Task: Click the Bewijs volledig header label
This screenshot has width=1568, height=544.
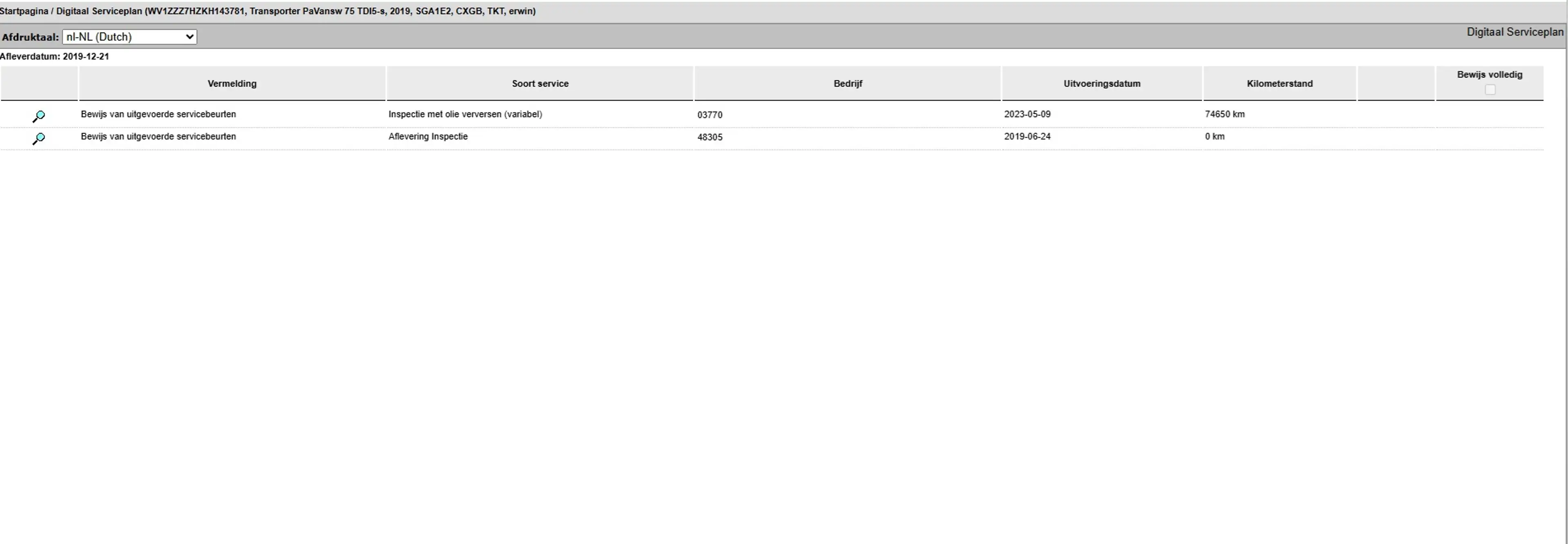Action: coord(1490,74)
